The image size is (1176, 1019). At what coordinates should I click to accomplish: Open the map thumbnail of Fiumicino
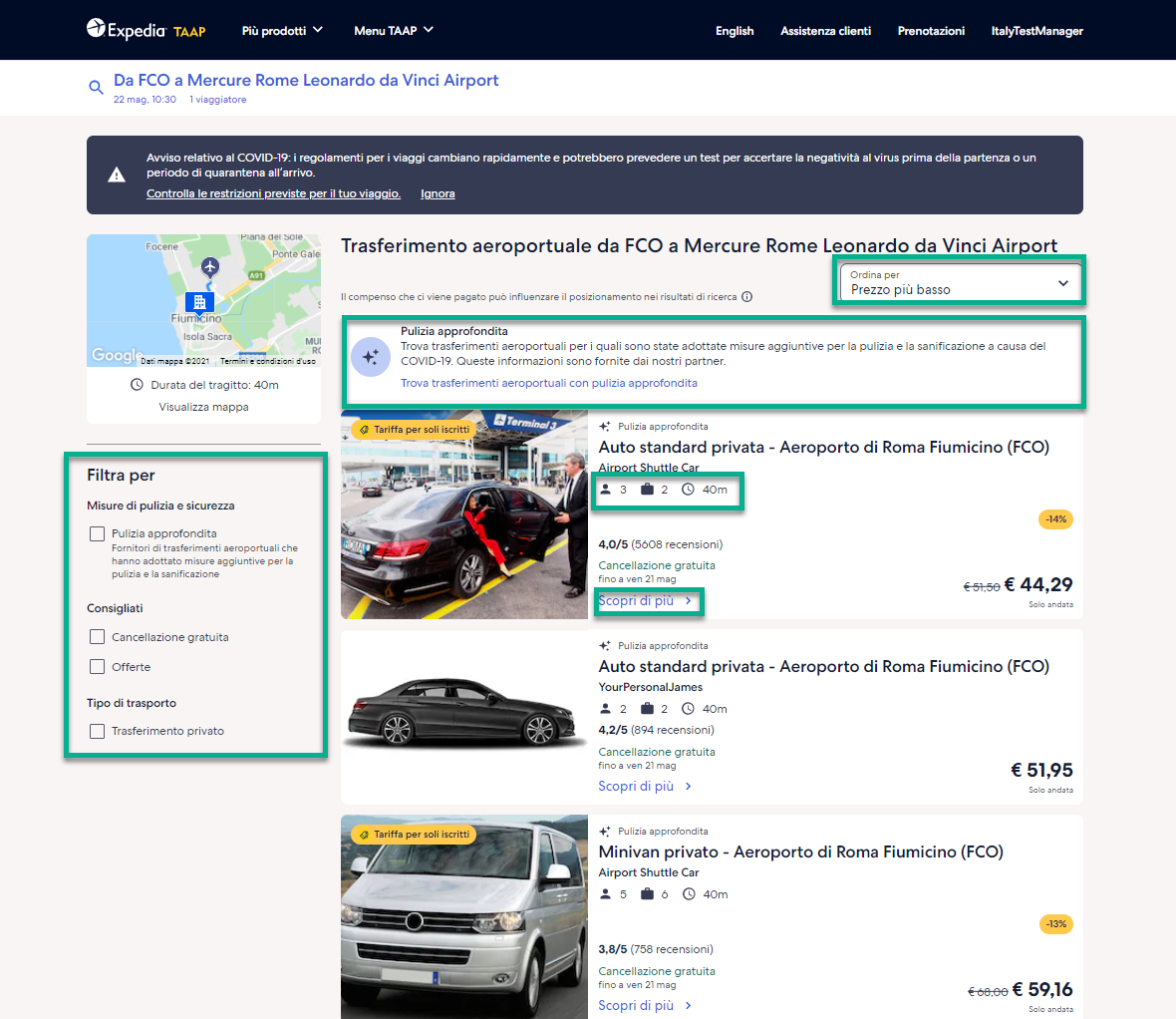pyautogui.click(x=203, y=300)
